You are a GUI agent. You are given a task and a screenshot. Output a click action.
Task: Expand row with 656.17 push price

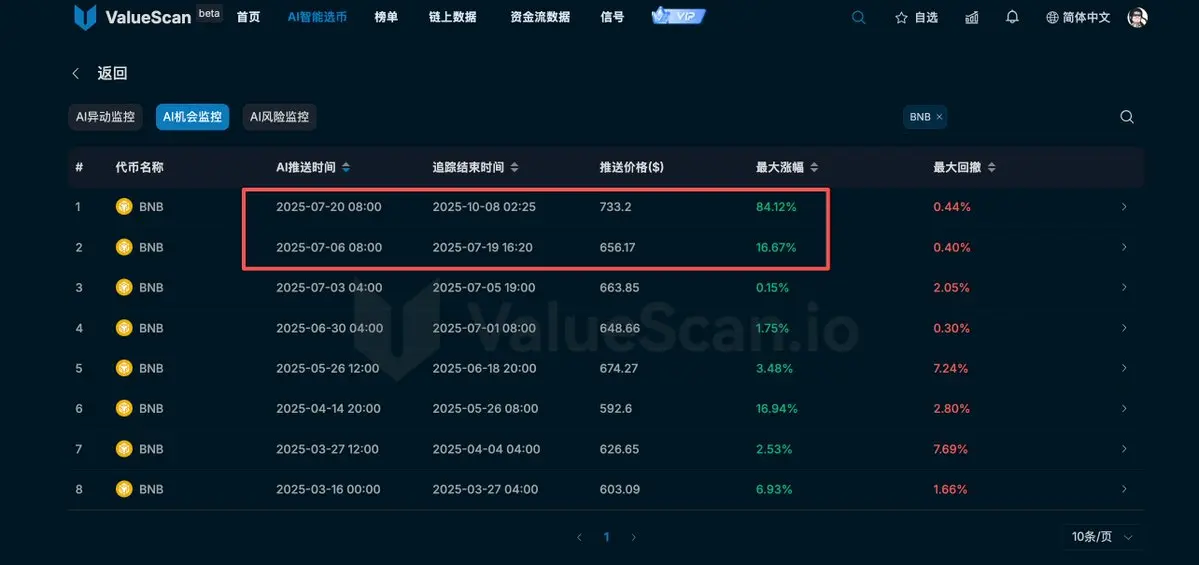tap(1124, 247)
